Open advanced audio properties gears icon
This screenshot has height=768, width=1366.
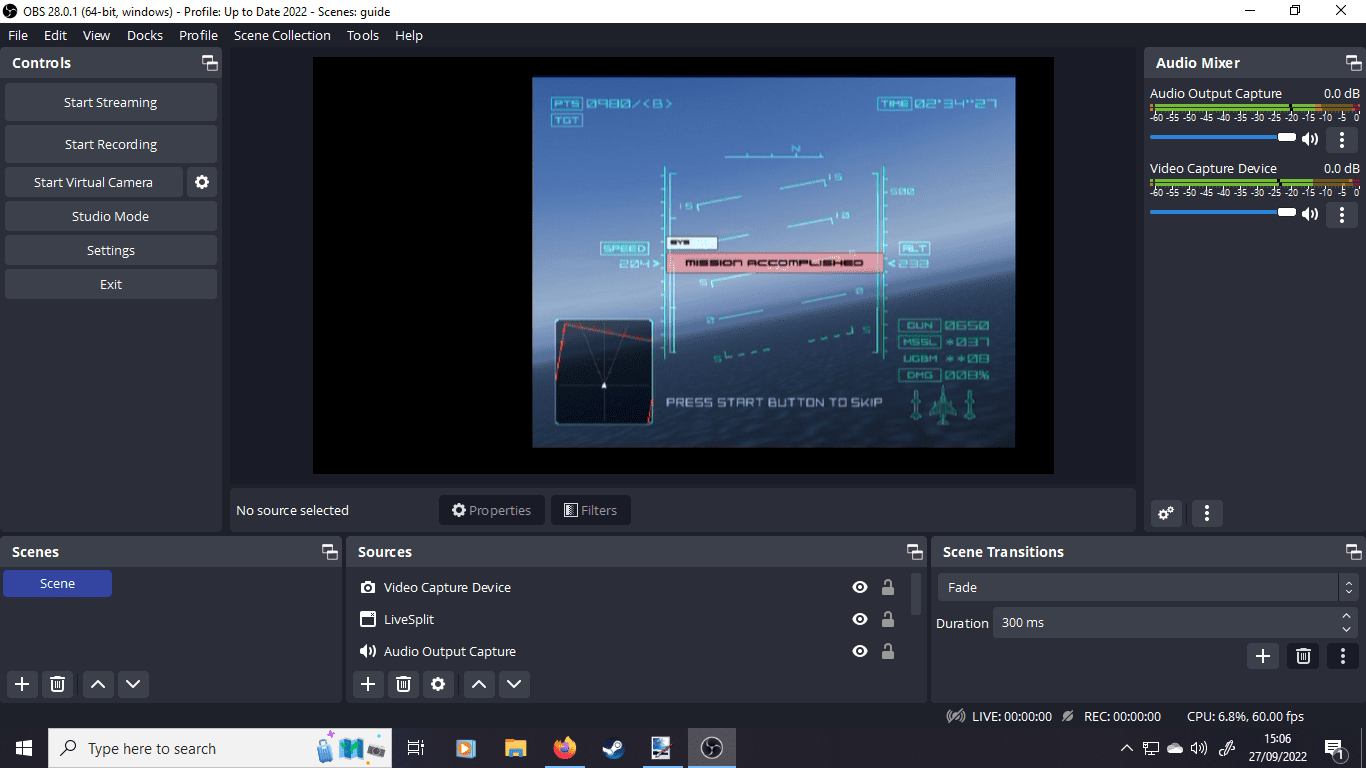[x=1165, y=513]
